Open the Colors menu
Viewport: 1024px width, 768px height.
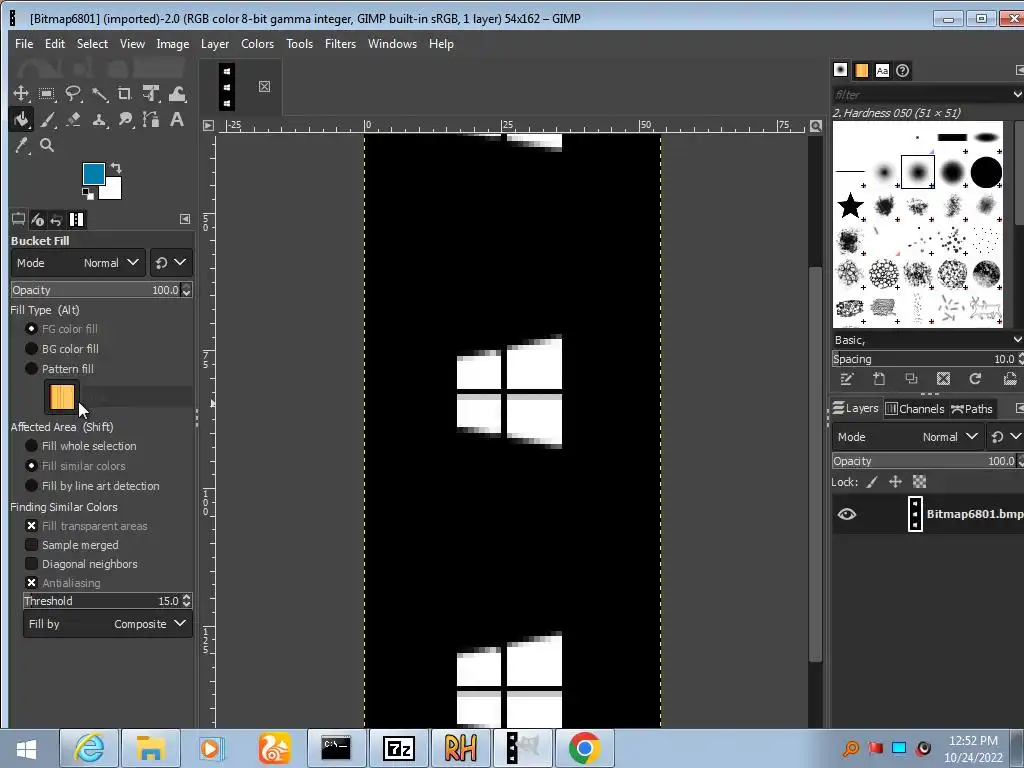[257, 44]
